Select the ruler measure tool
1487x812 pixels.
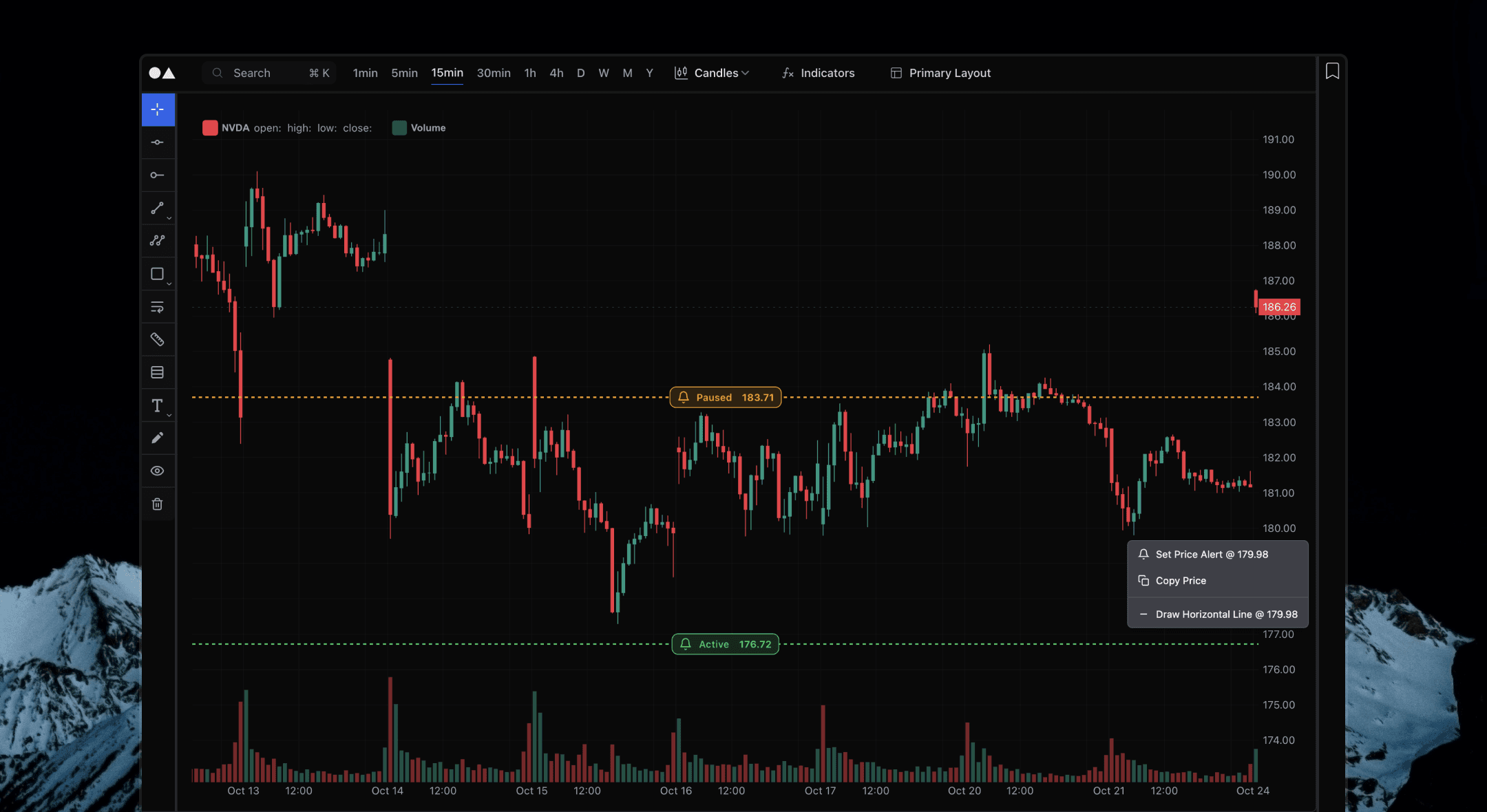(158, 339)
